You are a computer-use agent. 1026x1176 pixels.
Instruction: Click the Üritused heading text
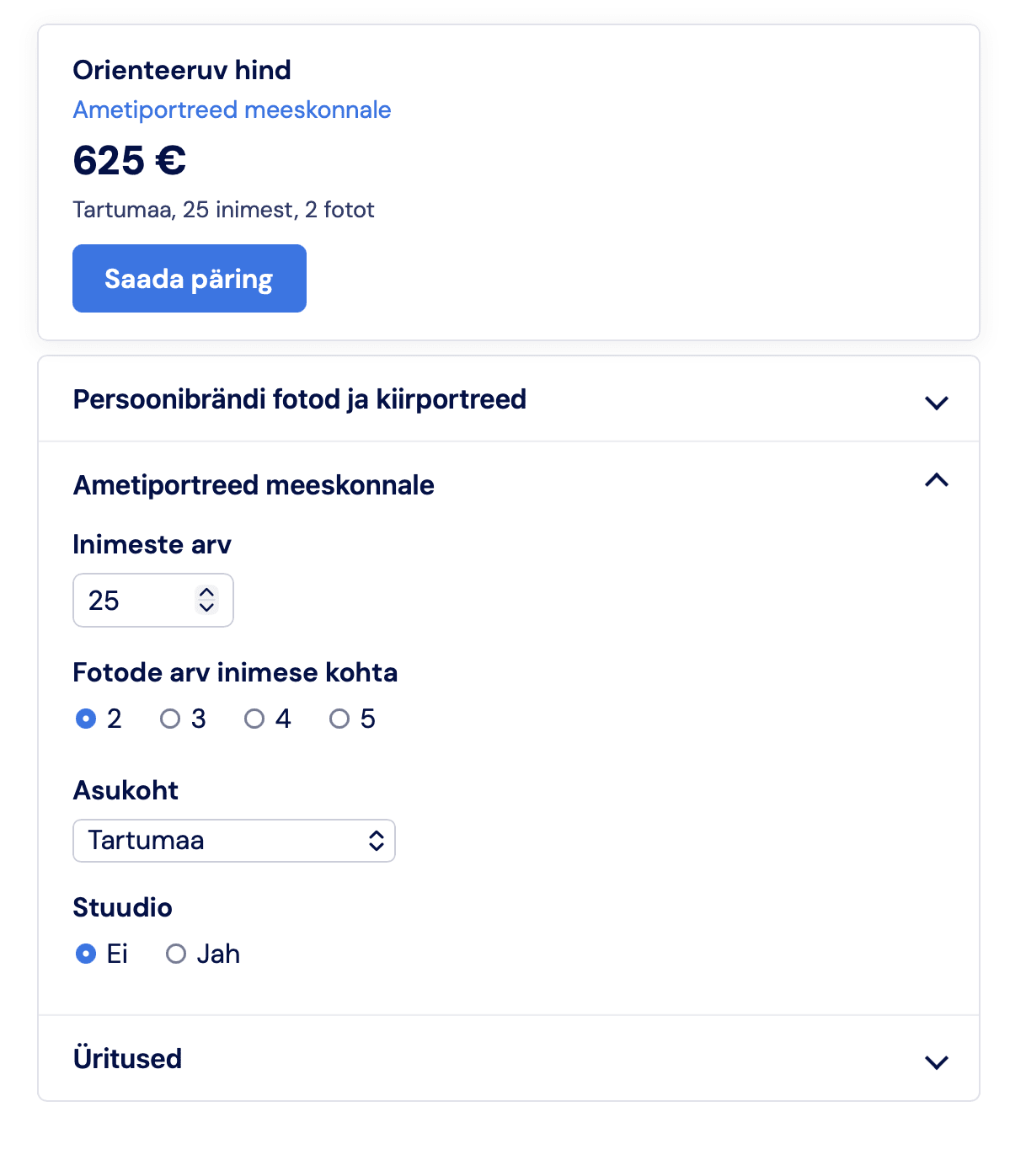coord(128,1059)
